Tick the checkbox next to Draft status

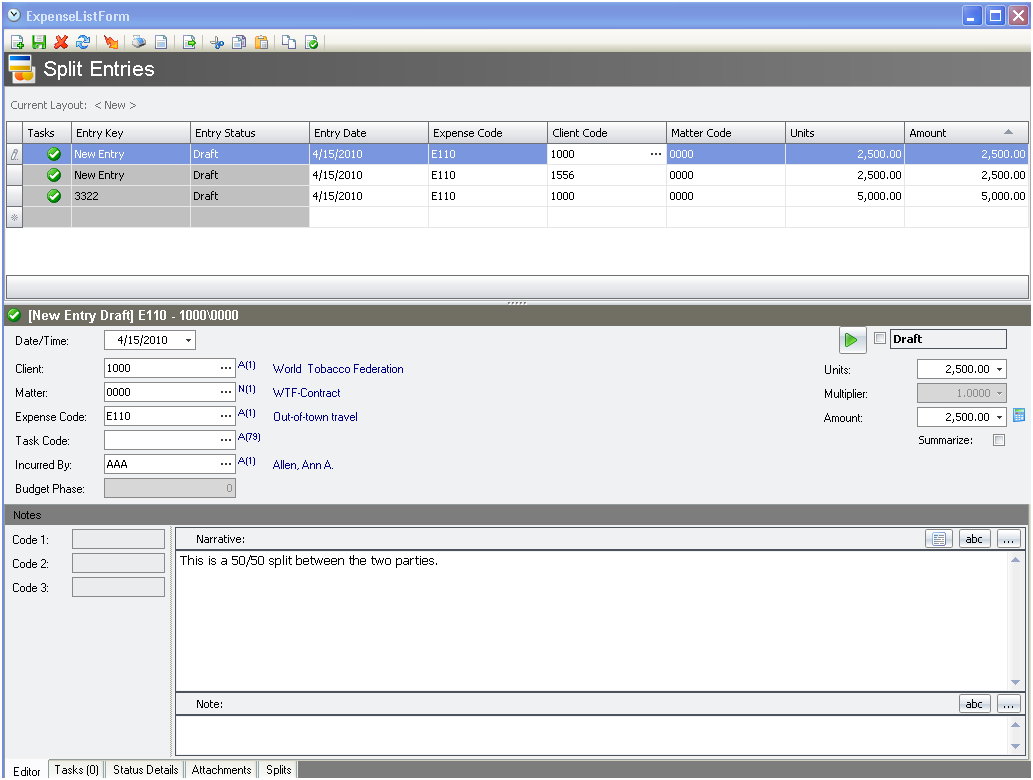pos(880,339)
